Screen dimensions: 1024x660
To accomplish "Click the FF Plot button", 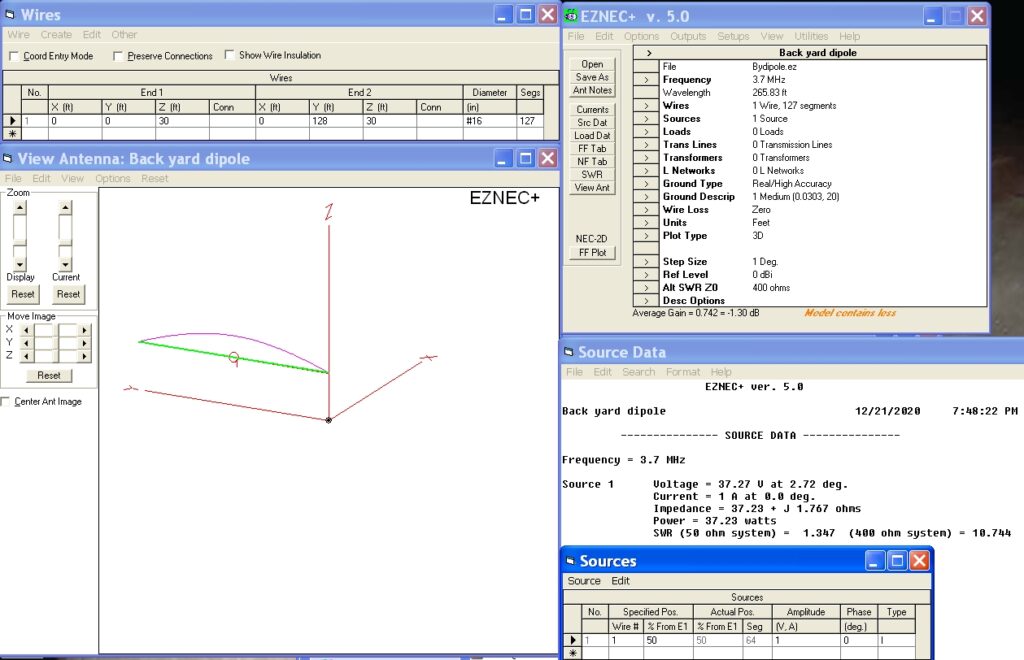I will click(x=592, y=253).
